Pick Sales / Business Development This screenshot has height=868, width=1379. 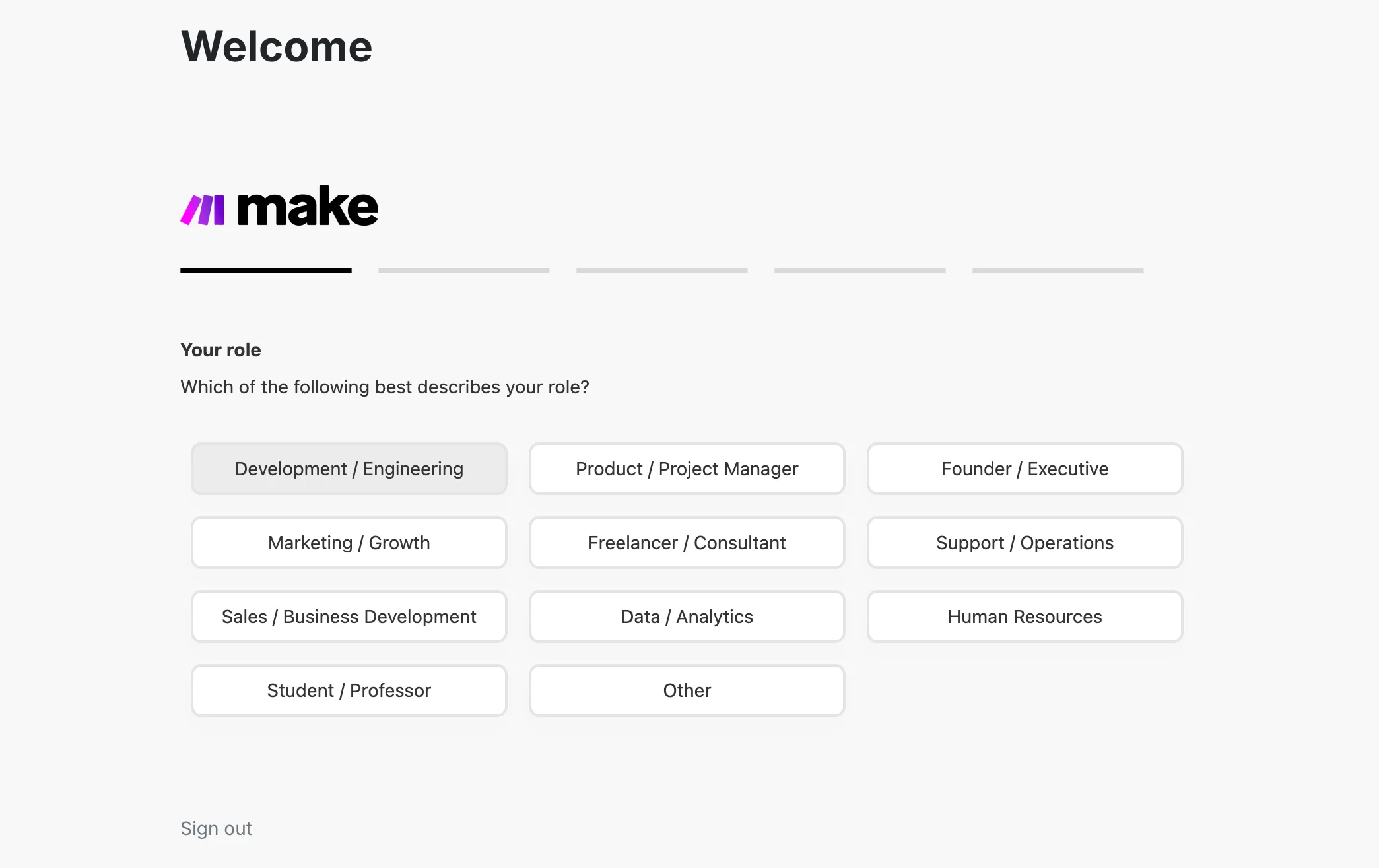[x=349, y=617]
